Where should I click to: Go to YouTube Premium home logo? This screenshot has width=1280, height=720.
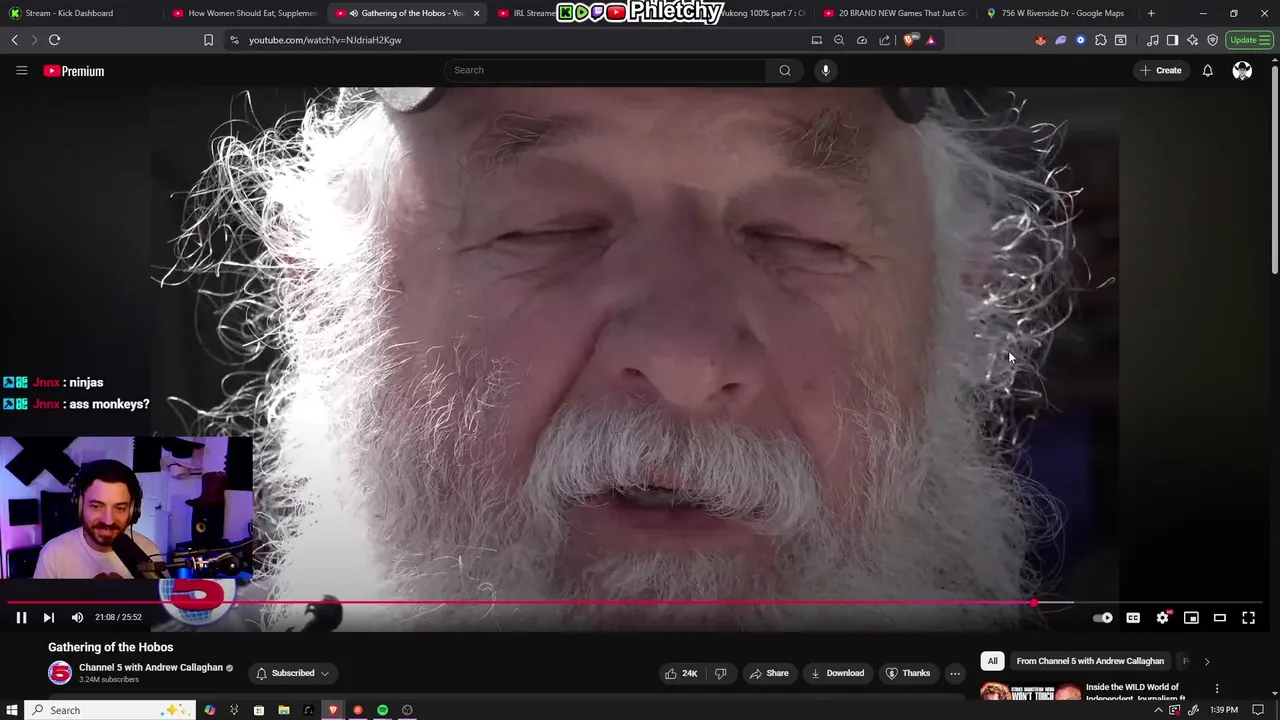[74, 71]
